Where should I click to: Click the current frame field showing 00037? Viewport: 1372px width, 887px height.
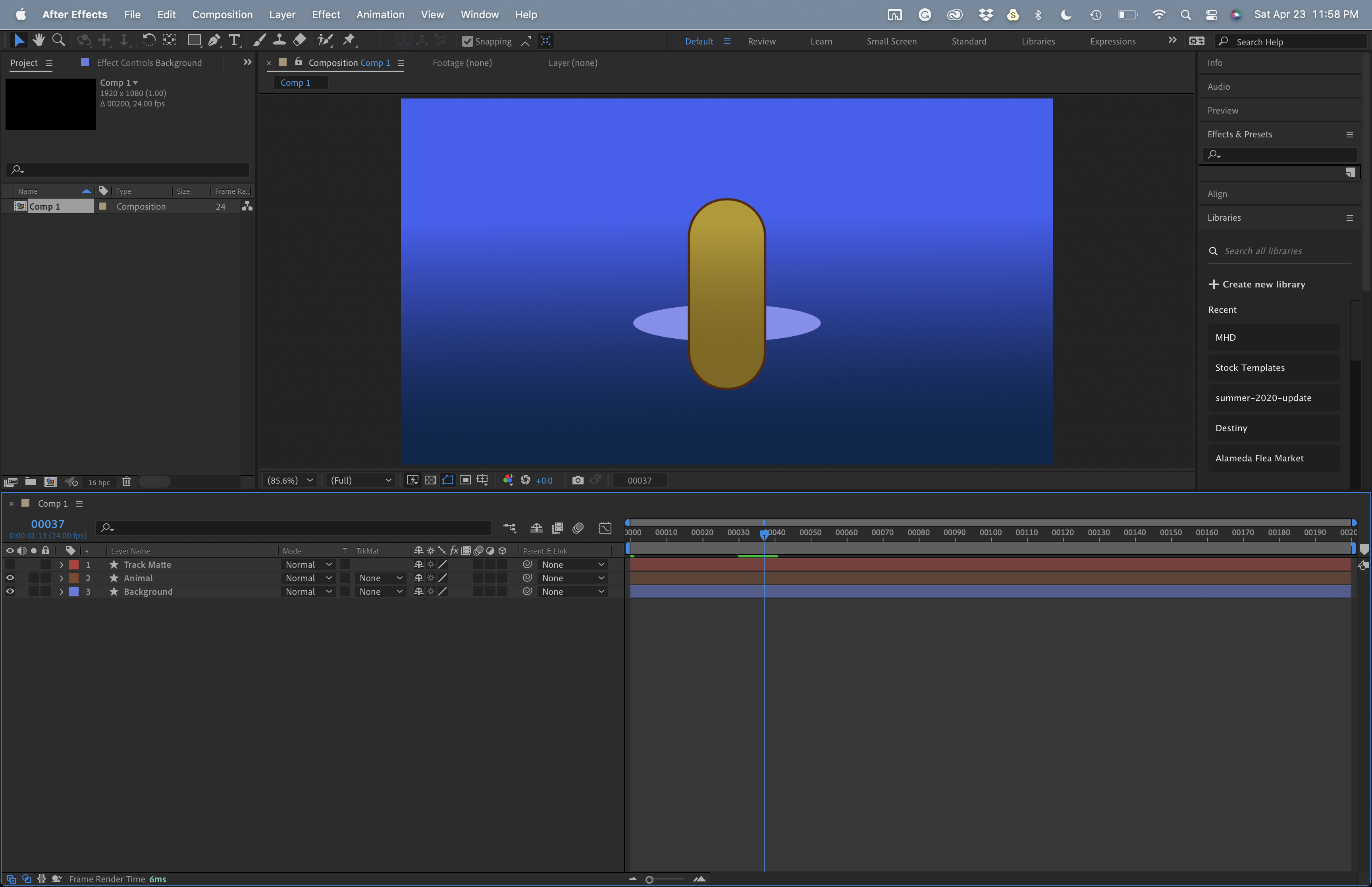coord(639,480)
